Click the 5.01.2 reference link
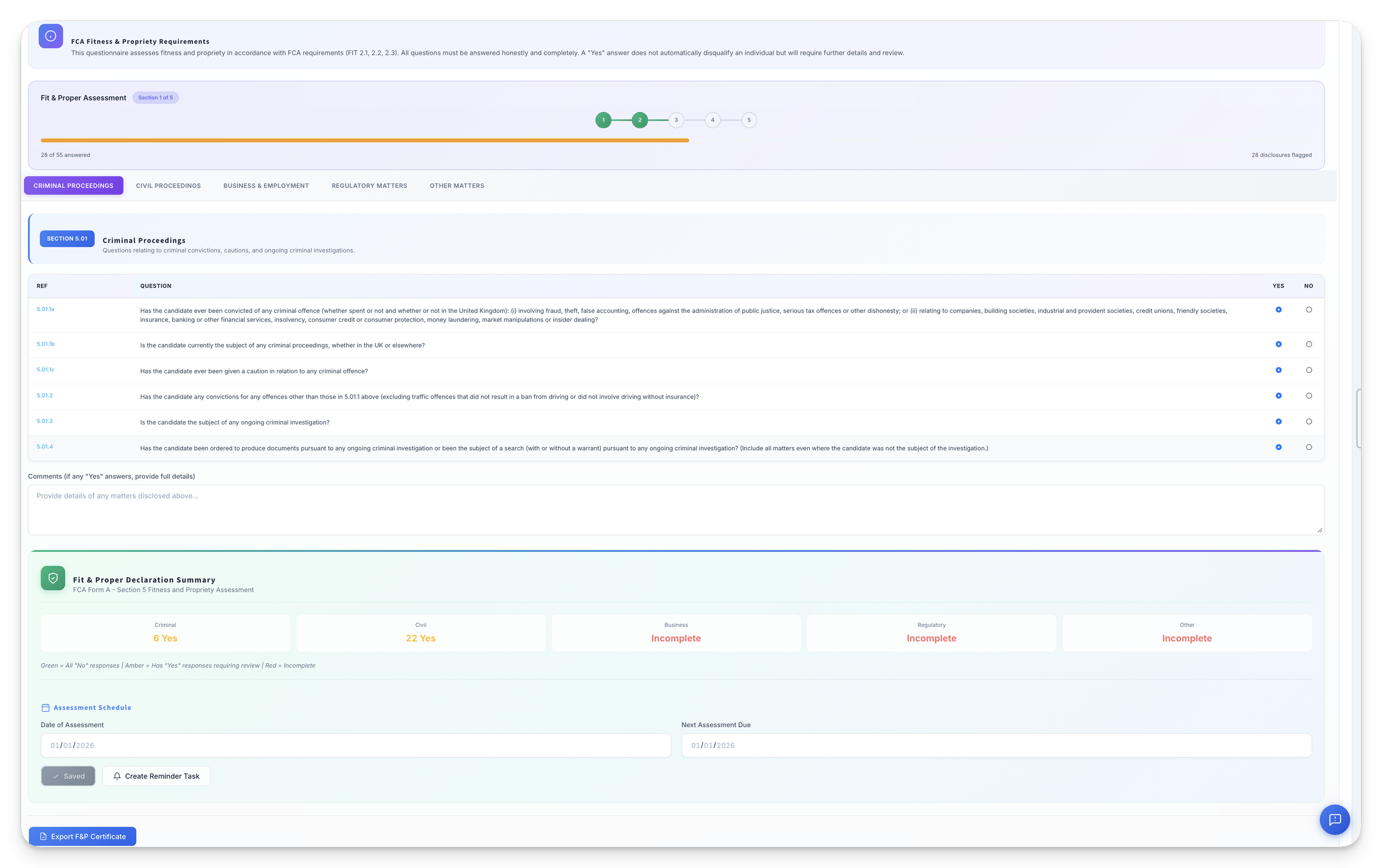Screen dimensions: 1382x868 pyautogui.click(x=45, y=395)
